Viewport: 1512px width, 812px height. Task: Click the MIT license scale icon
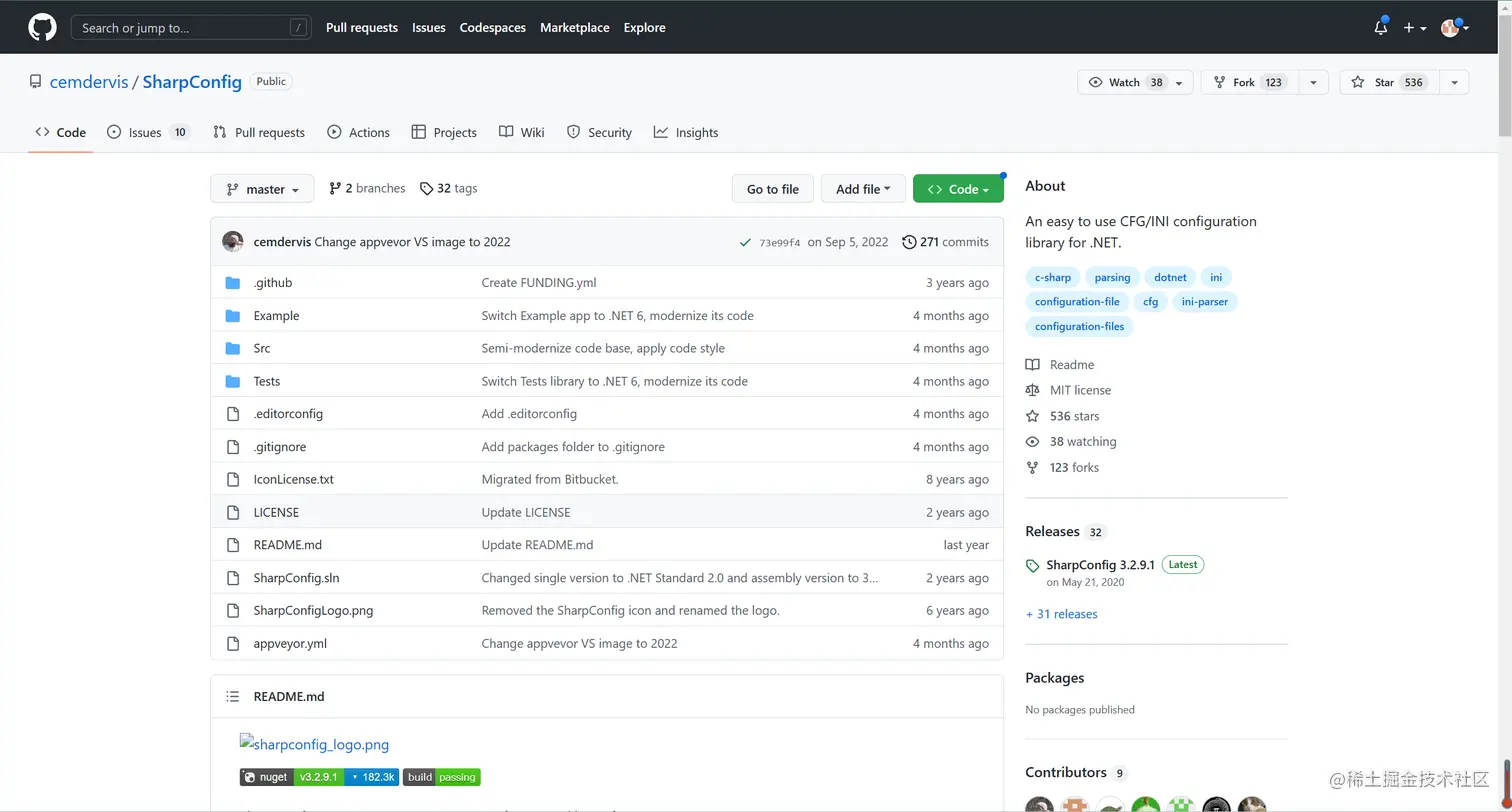click(x=1033, y=390)
